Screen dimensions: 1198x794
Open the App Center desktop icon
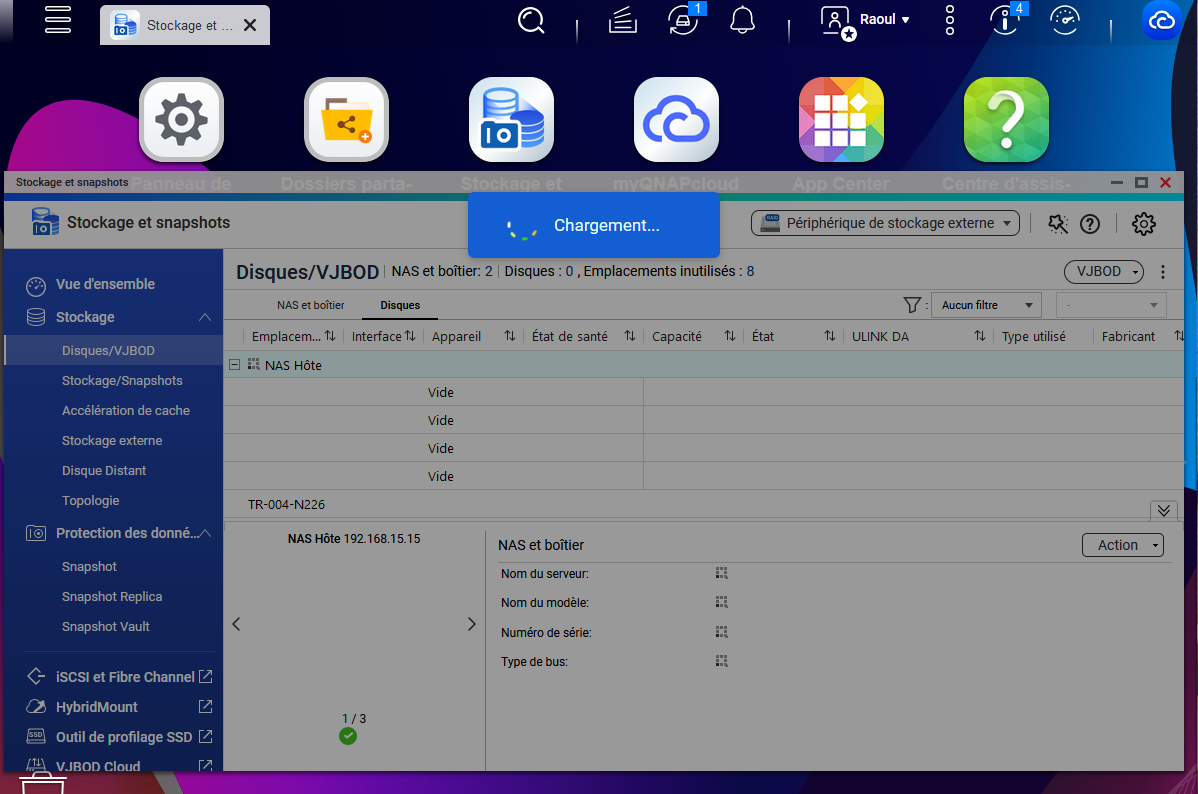coord(841,120)
